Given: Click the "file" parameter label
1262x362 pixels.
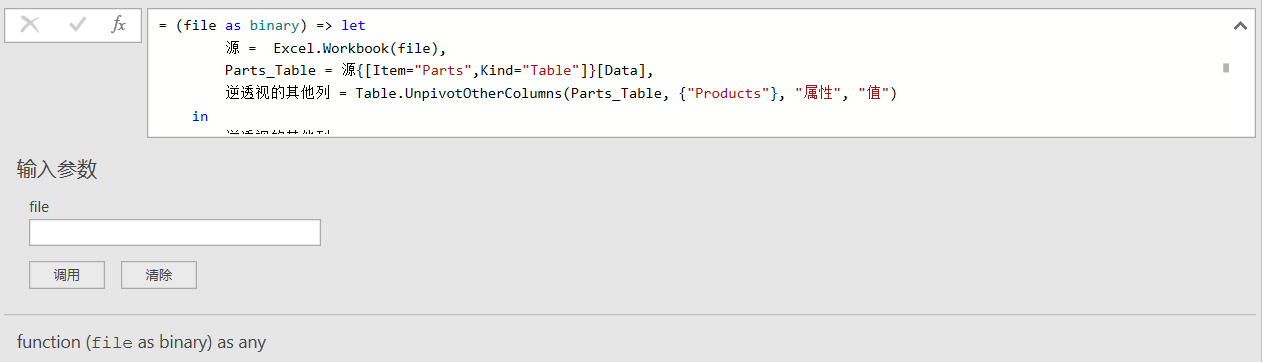Looking at the screenshot, I should coord(39,207).
